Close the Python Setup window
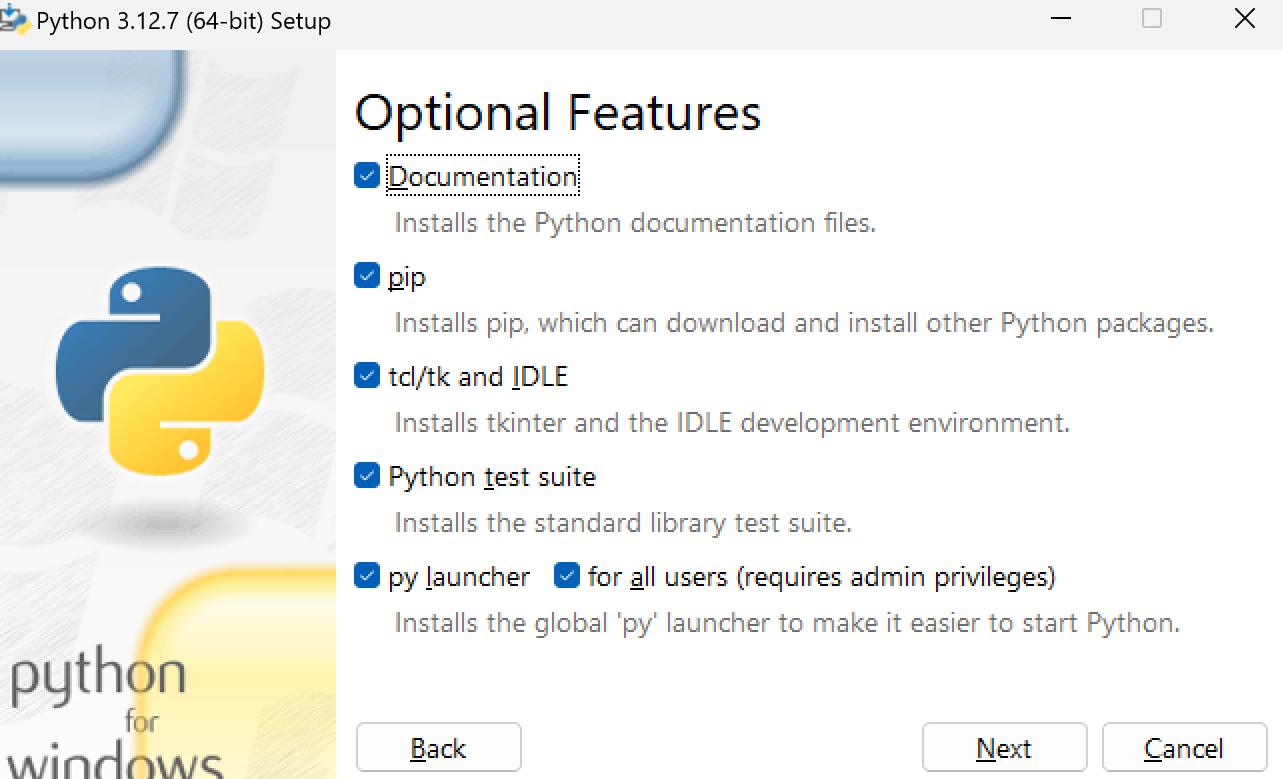Image resolution: width=1283 pixels, height=779 pixels. coord(1244,19)
